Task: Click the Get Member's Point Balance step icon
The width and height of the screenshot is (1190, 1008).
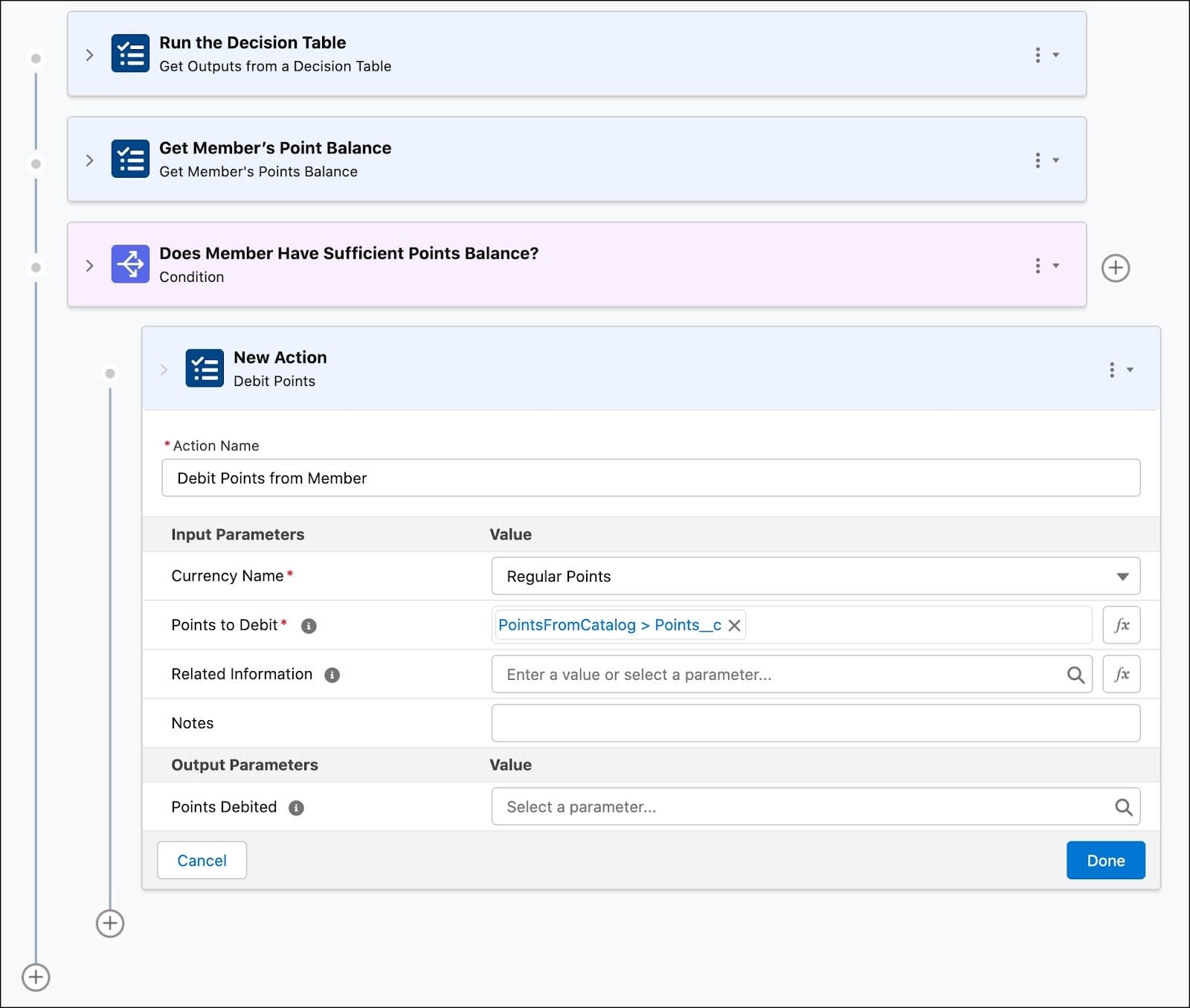Action: pyautogui.click(x=129, y=159)
